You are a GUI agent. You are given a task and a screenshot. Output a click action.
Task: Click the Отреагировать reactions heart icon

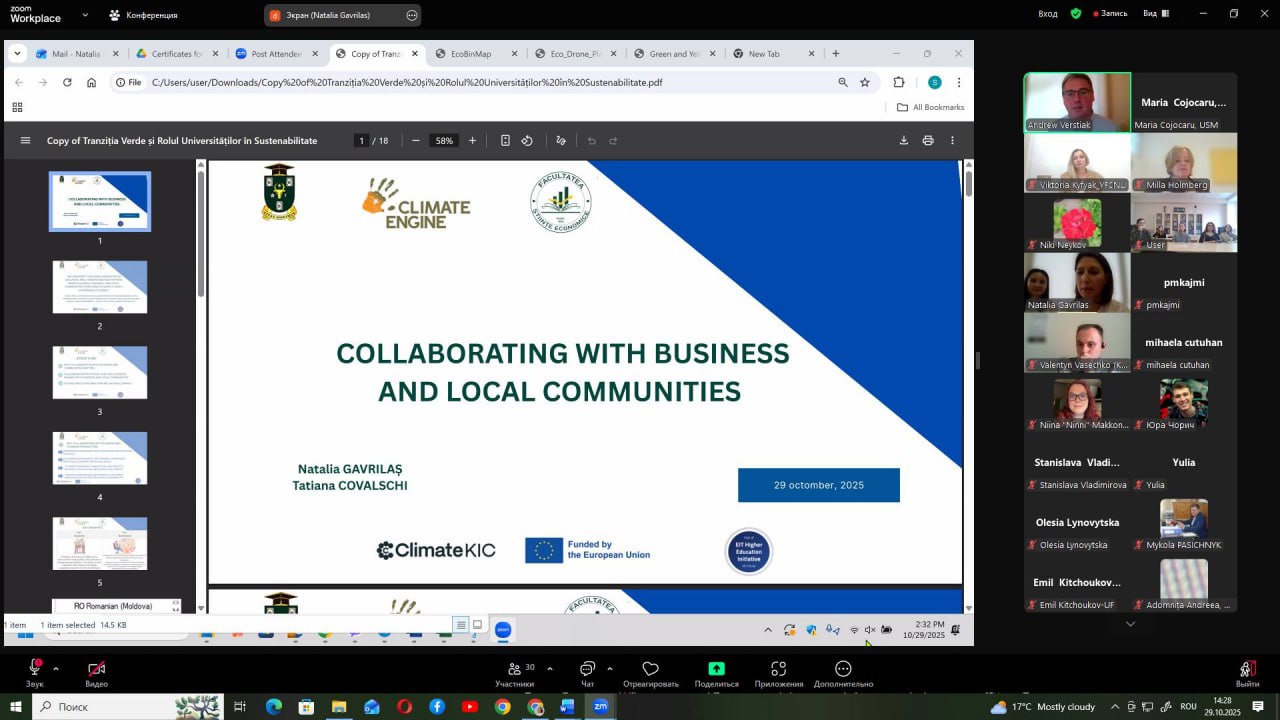pyautogui.click(x=650, y=669)
